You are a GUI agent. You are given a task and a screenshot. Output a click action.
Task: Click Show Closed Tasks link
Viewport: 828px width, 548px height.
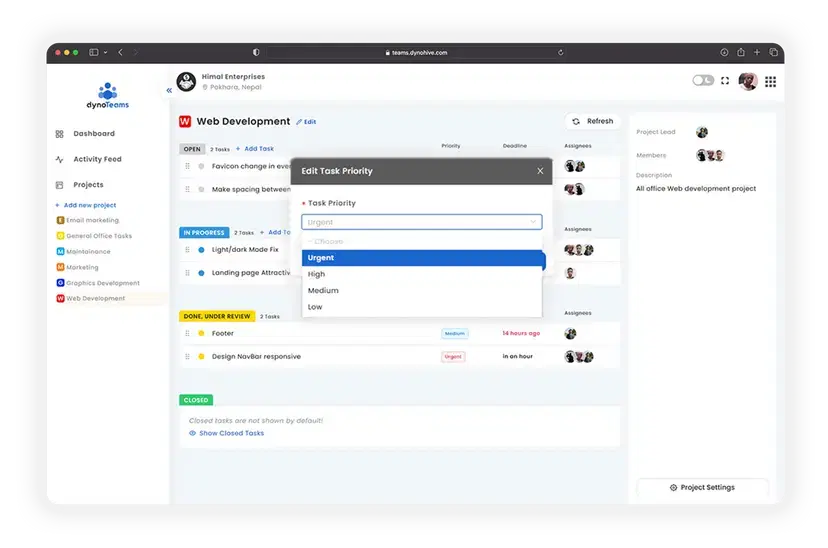tap(227, 433)
